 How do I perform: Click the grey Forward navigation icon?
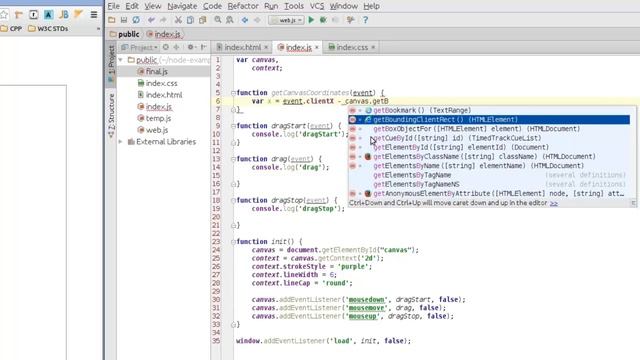[x=257, y=20]
